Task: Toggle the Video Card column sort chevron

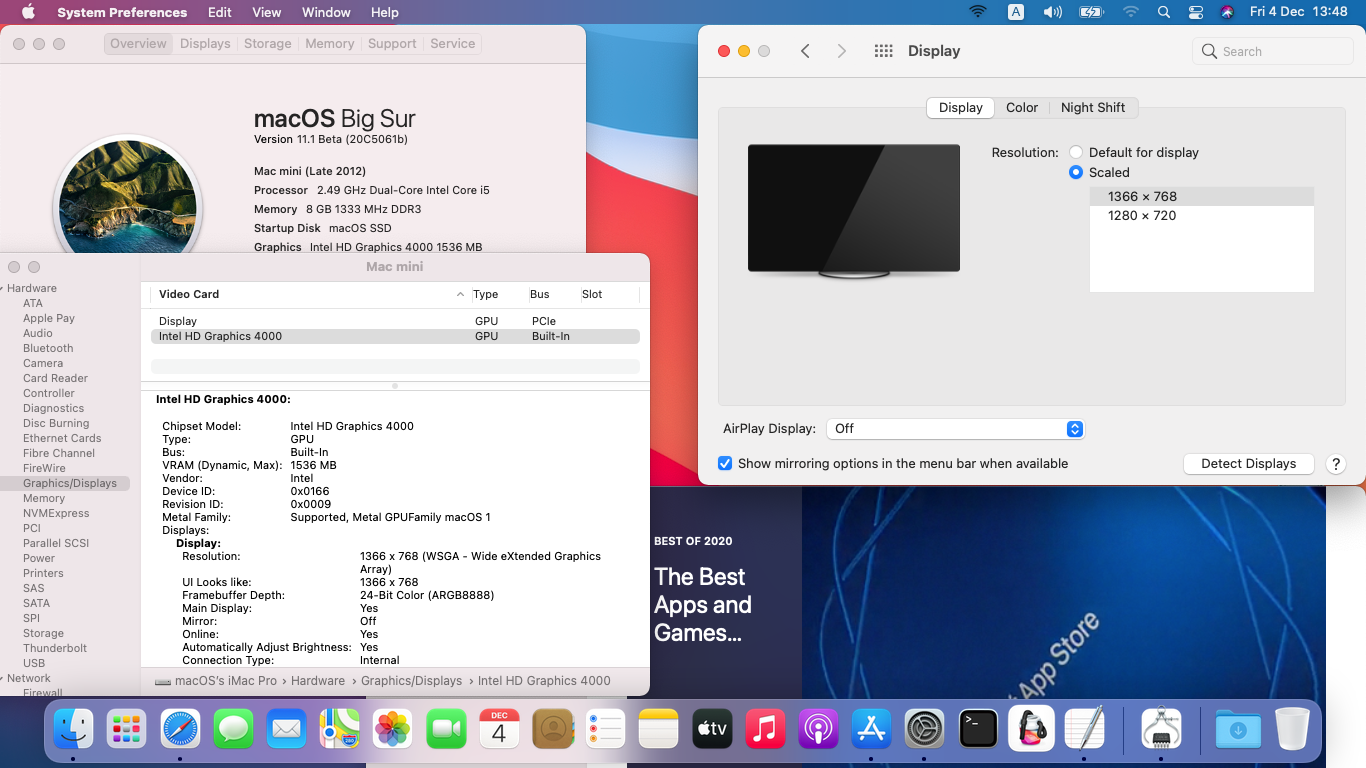Action: 460,294
